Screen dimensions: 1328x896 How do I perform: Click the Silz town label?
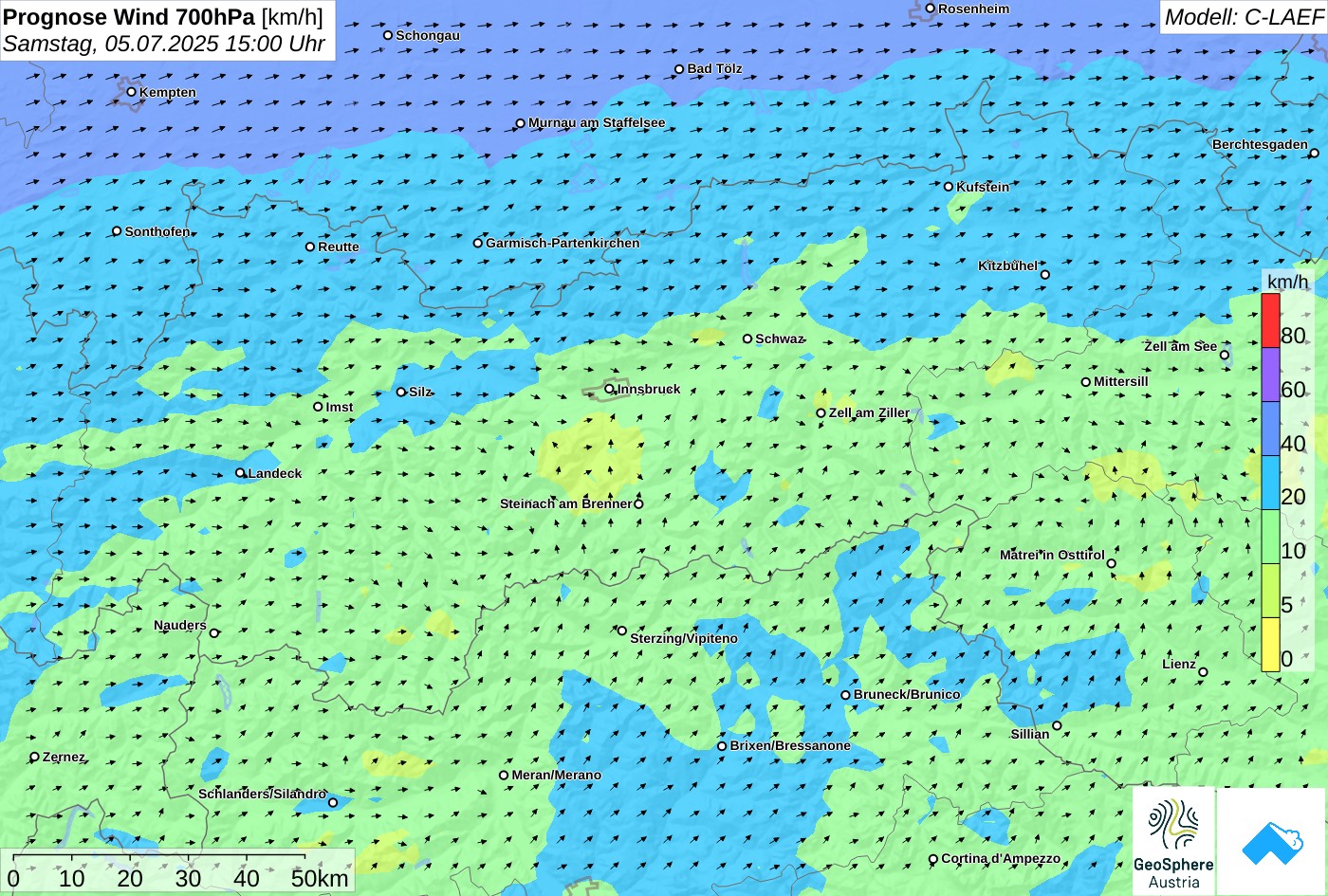[x=420, y=392]
